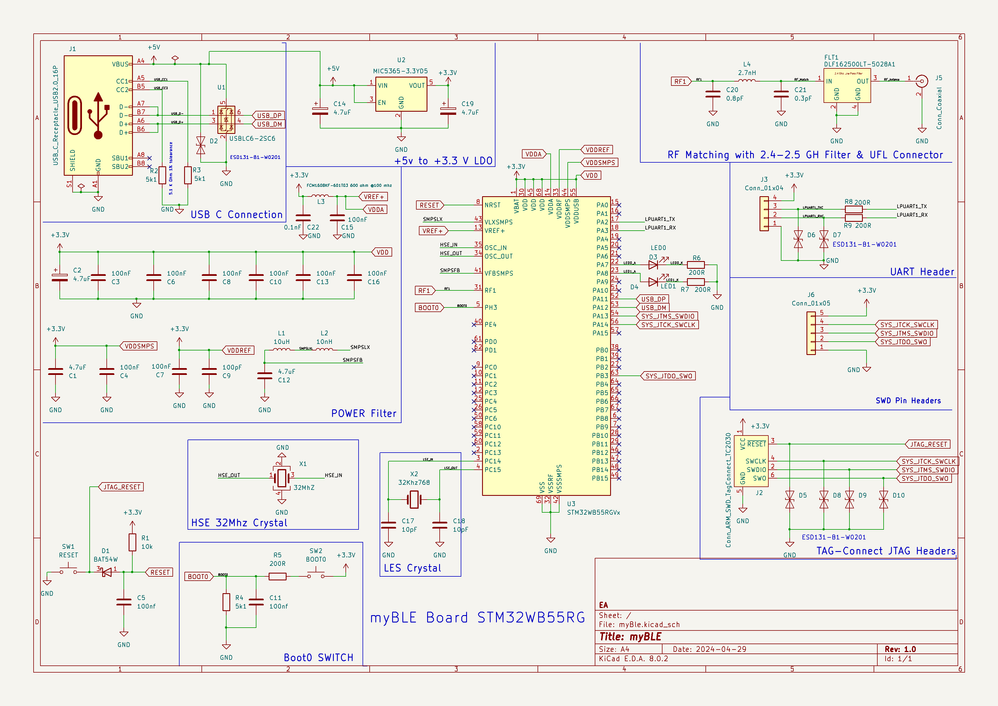This screenshot has width=998, height=706.
Task: Click the VFBSMPS pin name on U3
Action: pyautogui.click(x=498, y=273)
